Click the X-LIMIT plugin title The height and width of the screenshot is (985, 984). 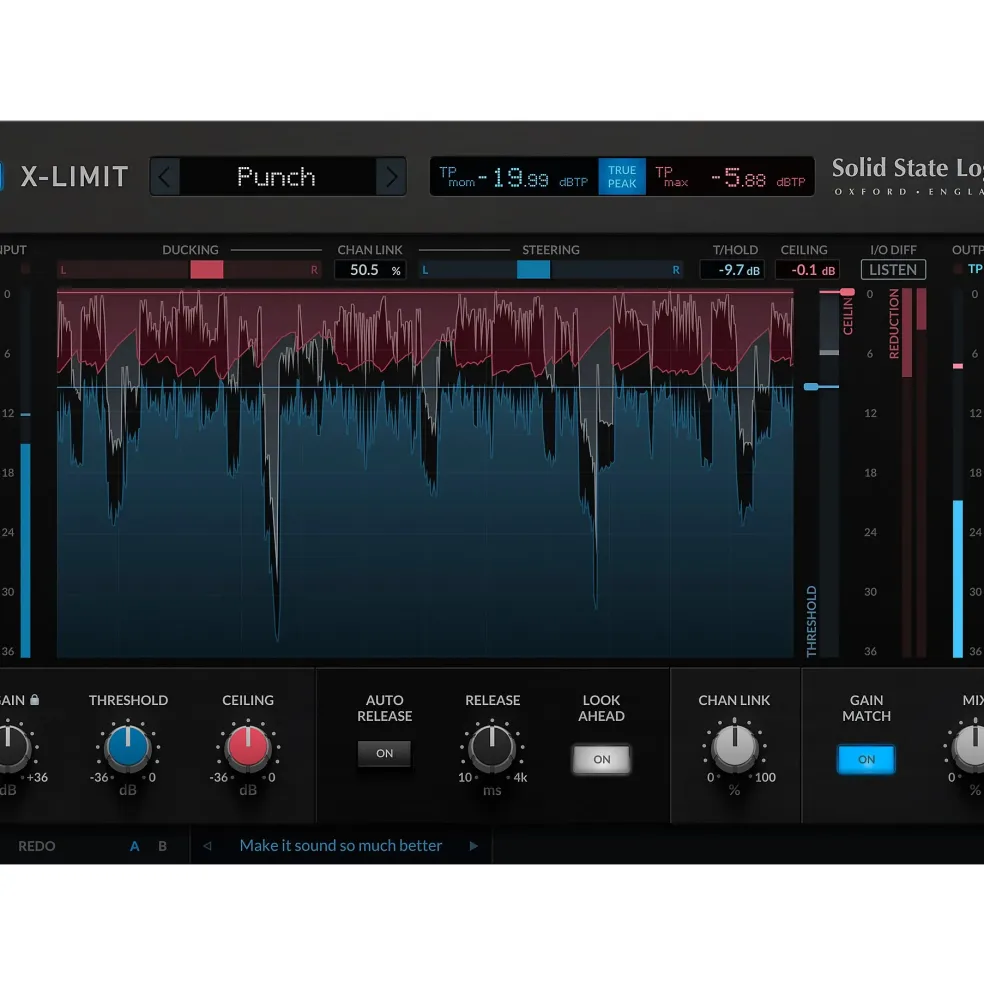point(75,177)
